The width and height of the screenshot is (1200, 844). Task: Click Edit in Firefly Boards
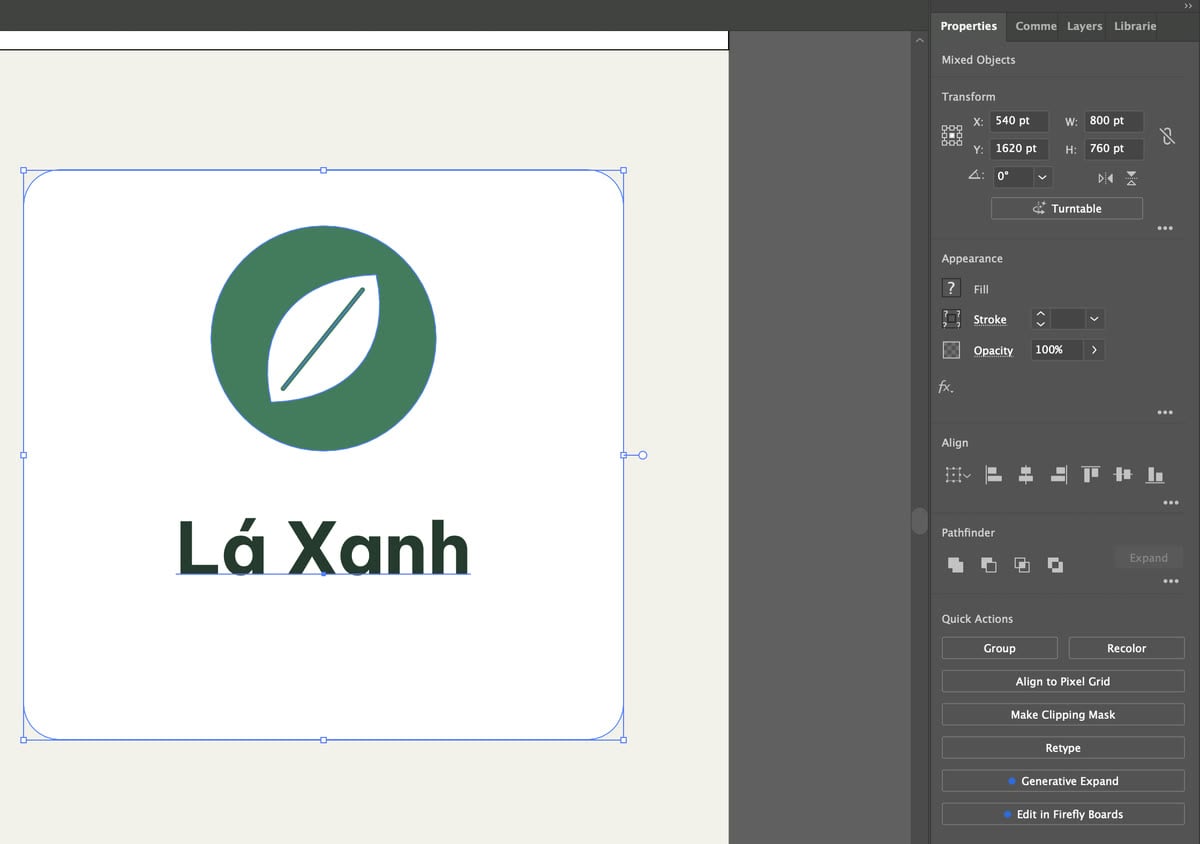point(1063,814)
